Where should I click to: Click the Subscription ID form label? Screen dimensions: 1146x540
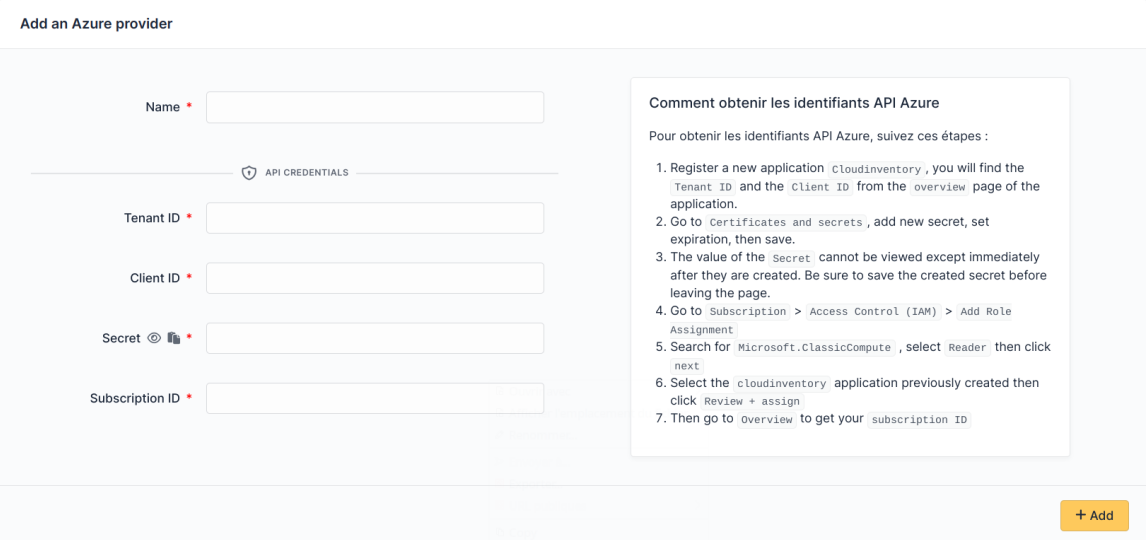[x=135, y=398]
